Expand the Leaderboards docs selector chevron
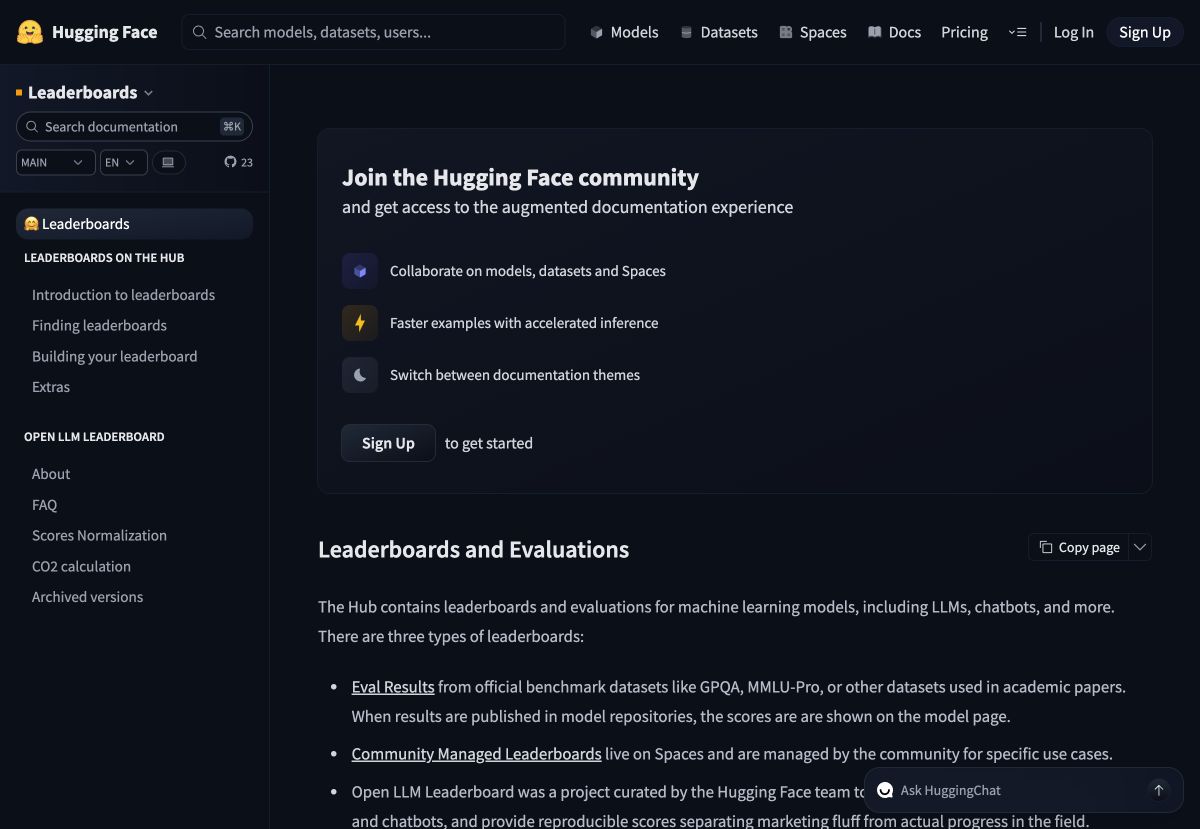Image resolution: width=1200 pixels, height=829 pixels. (x=149, y=93)
